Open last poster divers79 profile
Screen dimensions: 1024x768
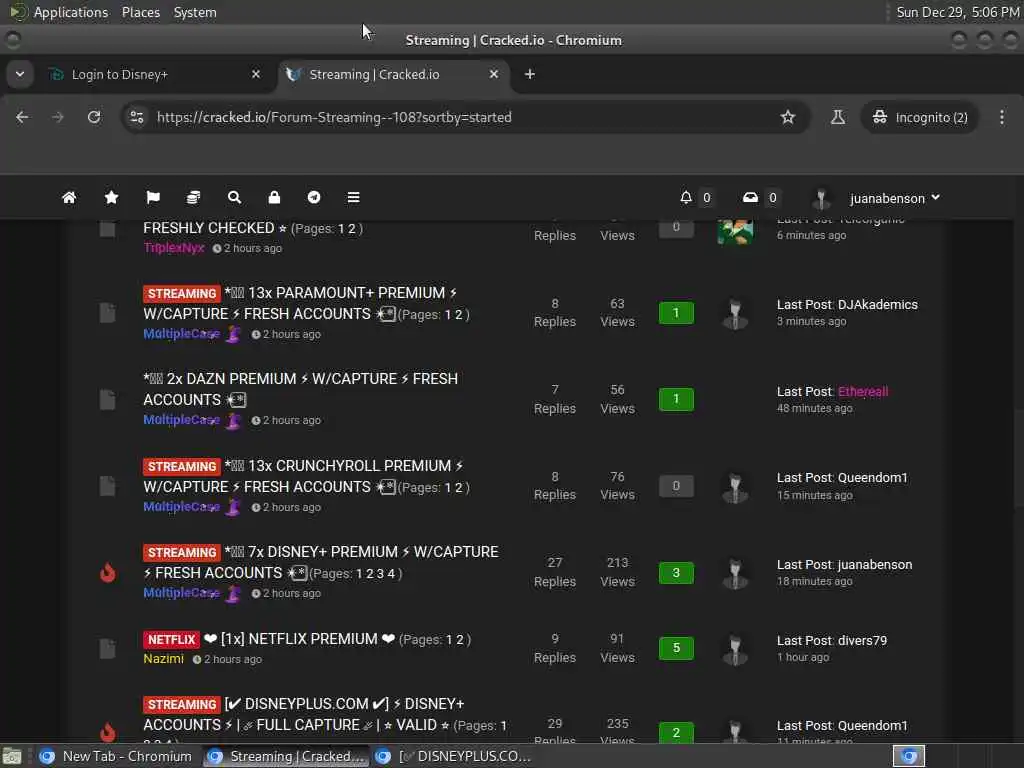click(x=862, y=641)
